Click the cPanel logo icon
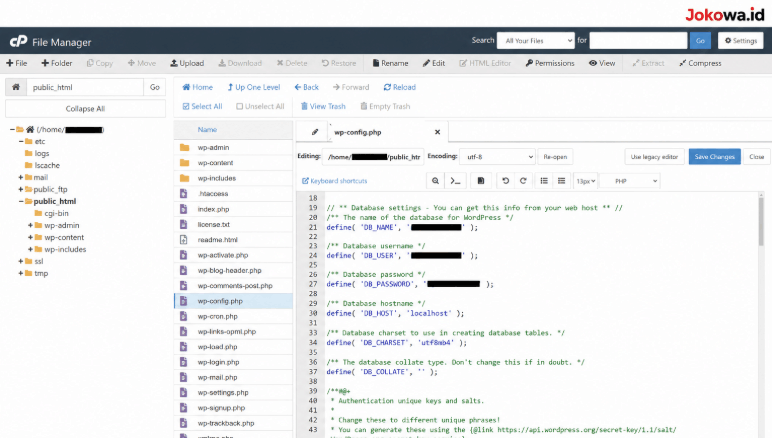The width and height of the screenshot is (772, 438). (x=18, y=41)
